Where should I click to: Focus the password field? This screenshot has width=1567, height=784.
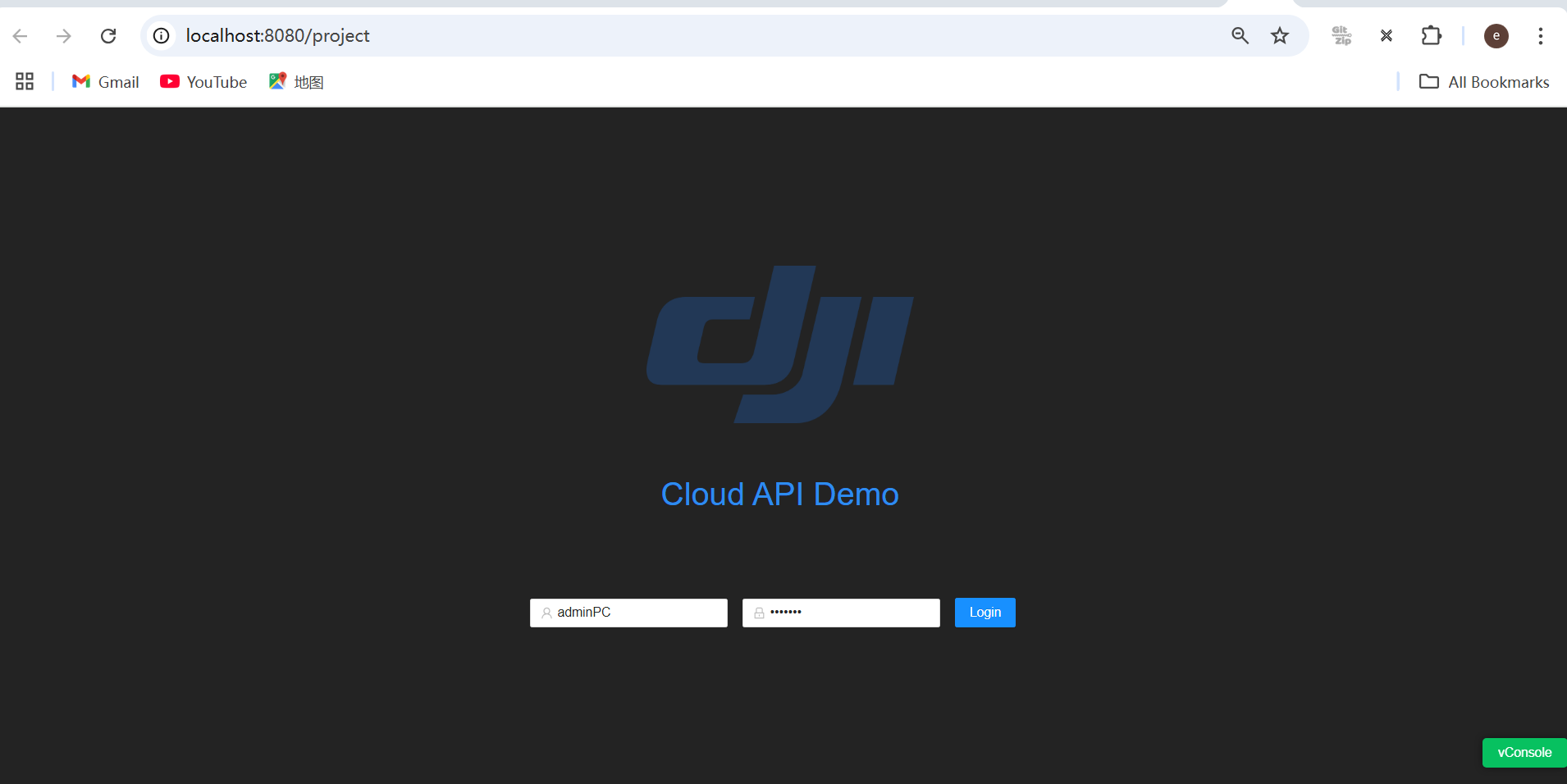click(841, 613)
